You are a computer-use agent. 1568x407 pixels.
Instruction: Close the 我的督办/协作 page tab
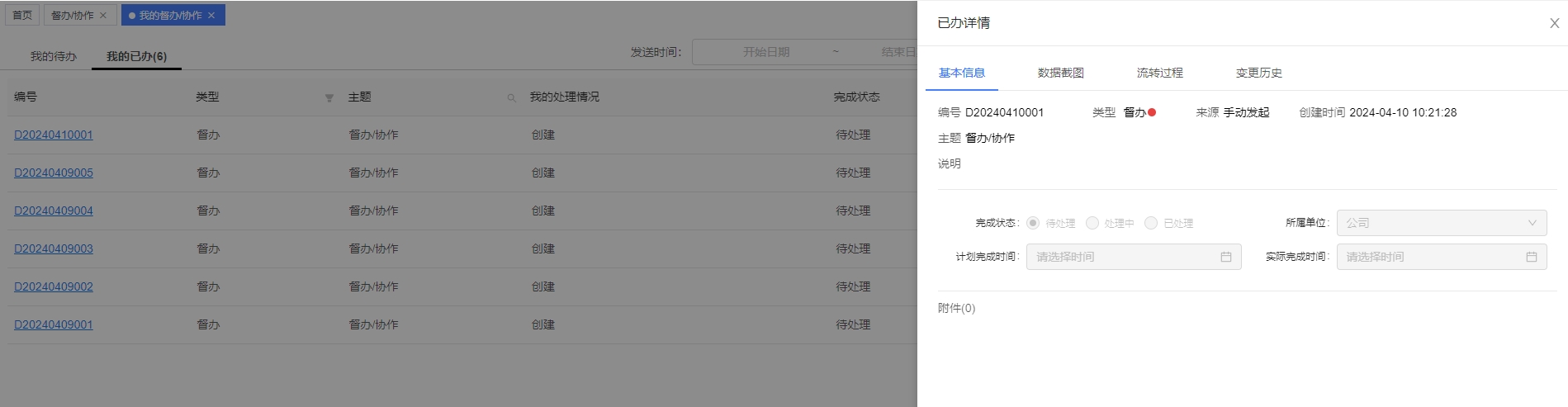211,16
